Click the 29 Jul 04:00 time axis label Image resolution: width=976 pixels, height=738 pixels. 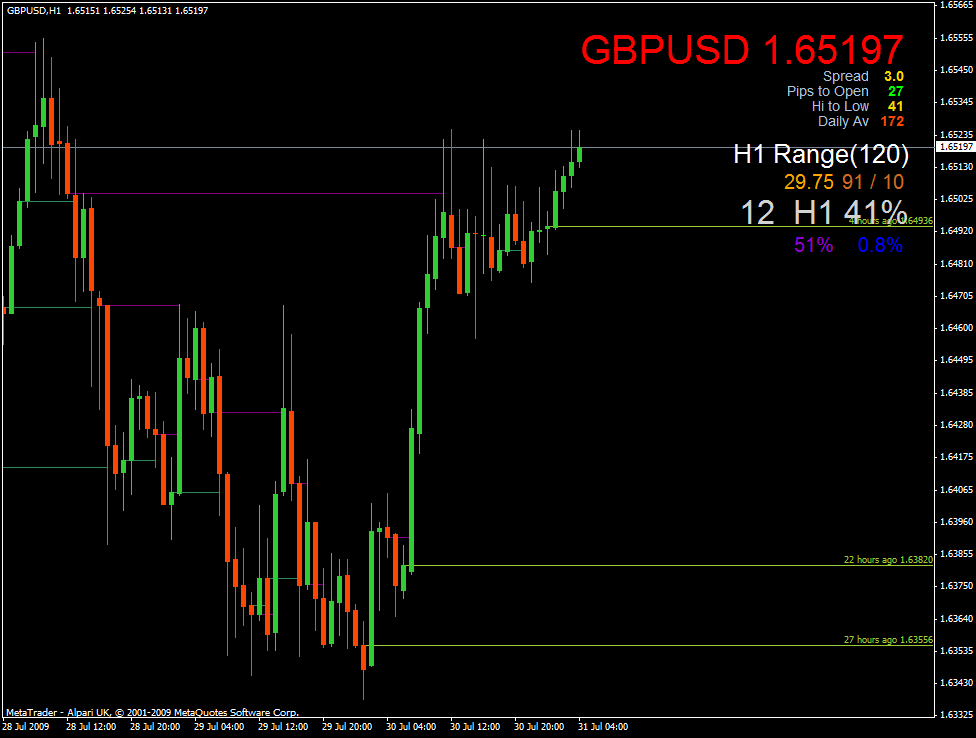coord(219,727)
